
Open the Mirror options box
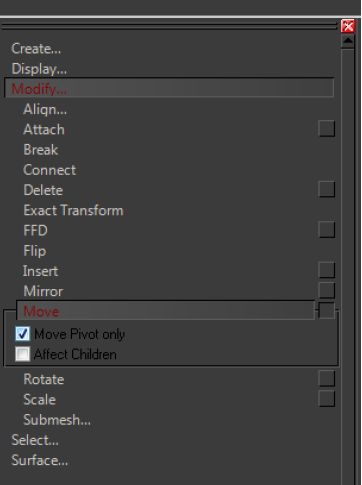tap(326, 290)
